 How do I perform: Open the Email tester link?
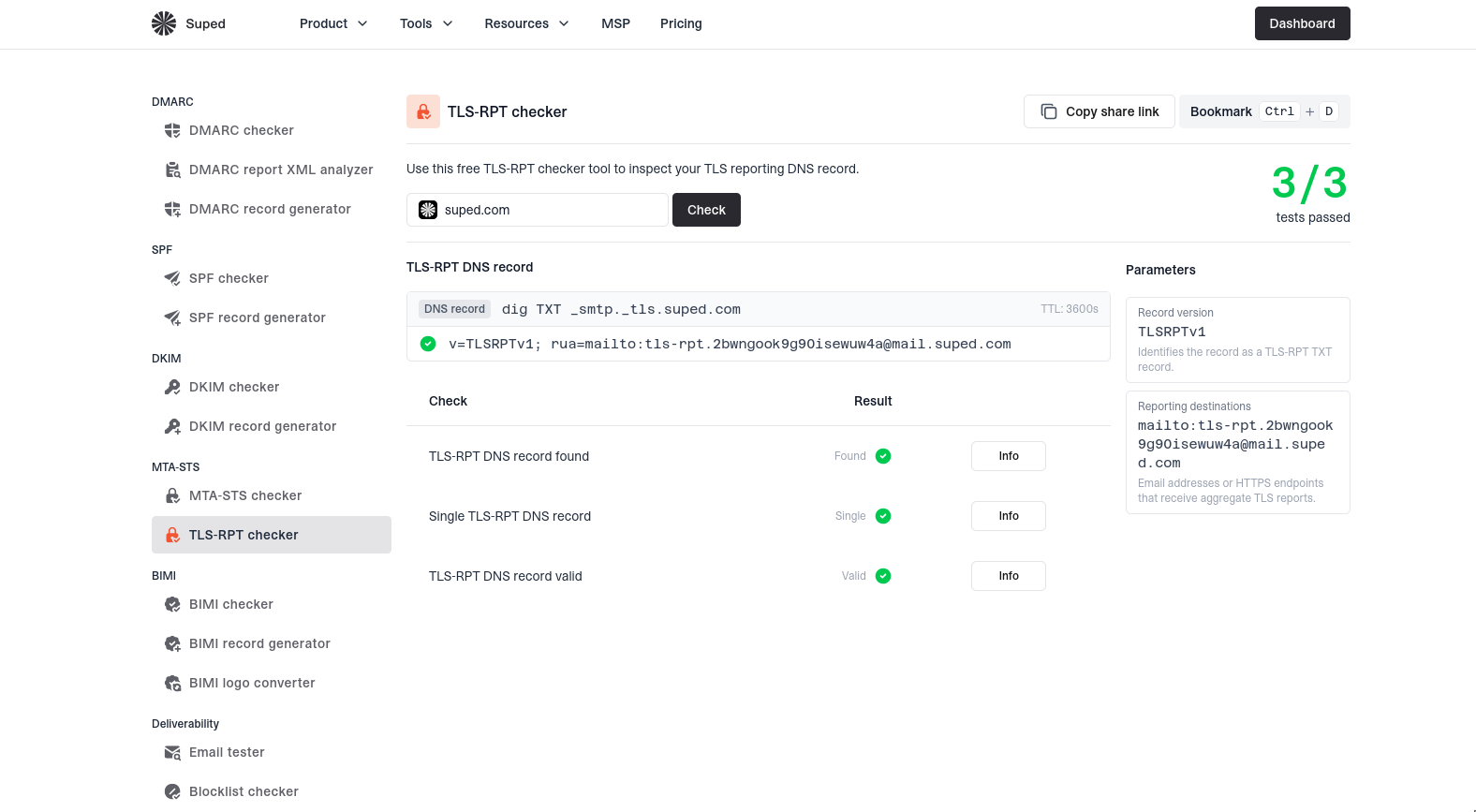coord(272,752)
